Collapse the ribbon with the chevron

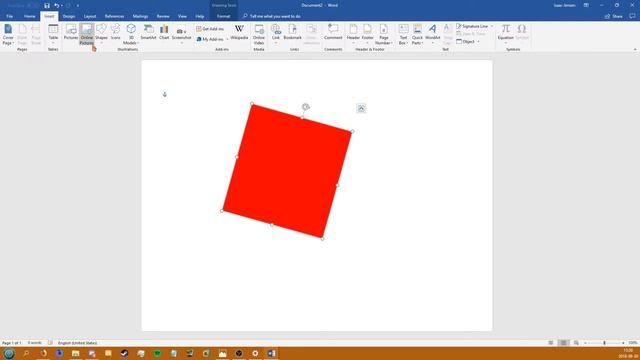click(x=635, y=49)
